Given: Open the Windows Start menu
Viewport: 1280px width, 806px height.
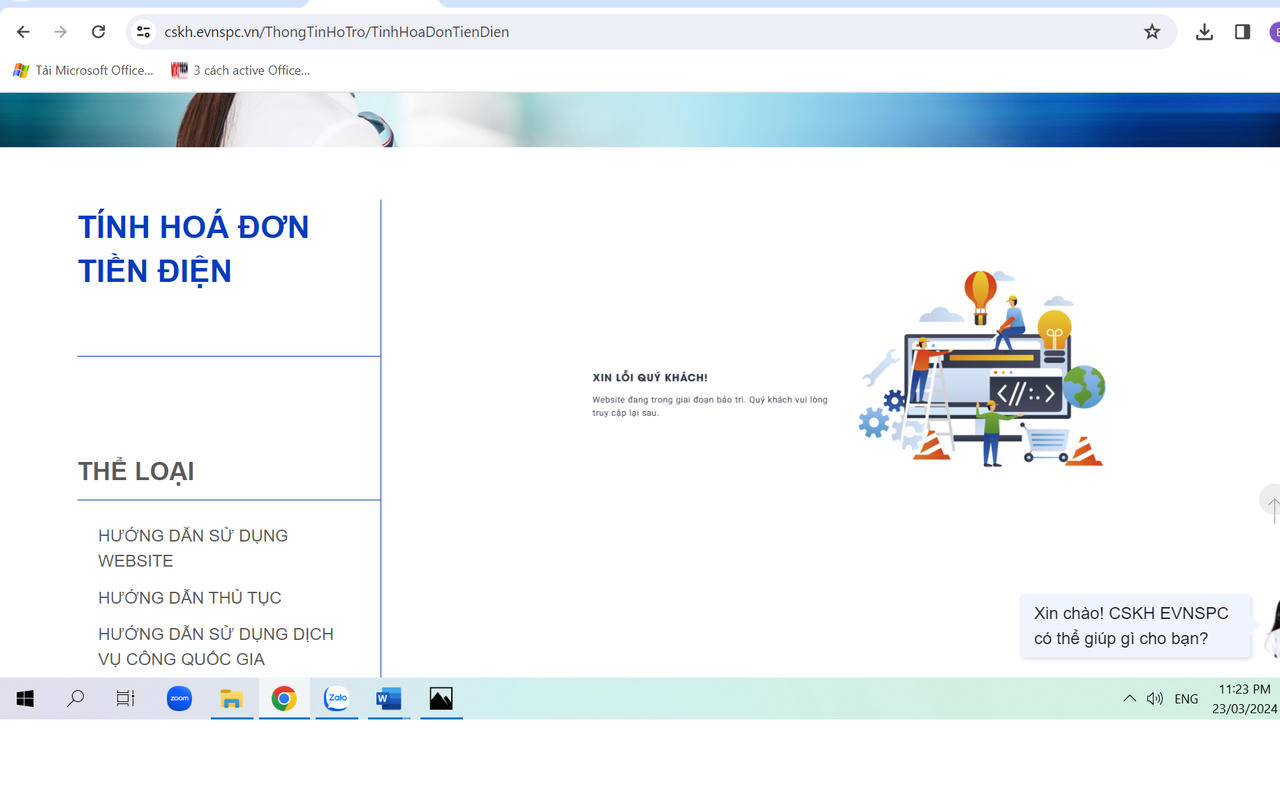Looking at the screenshot, I should 25,699.
